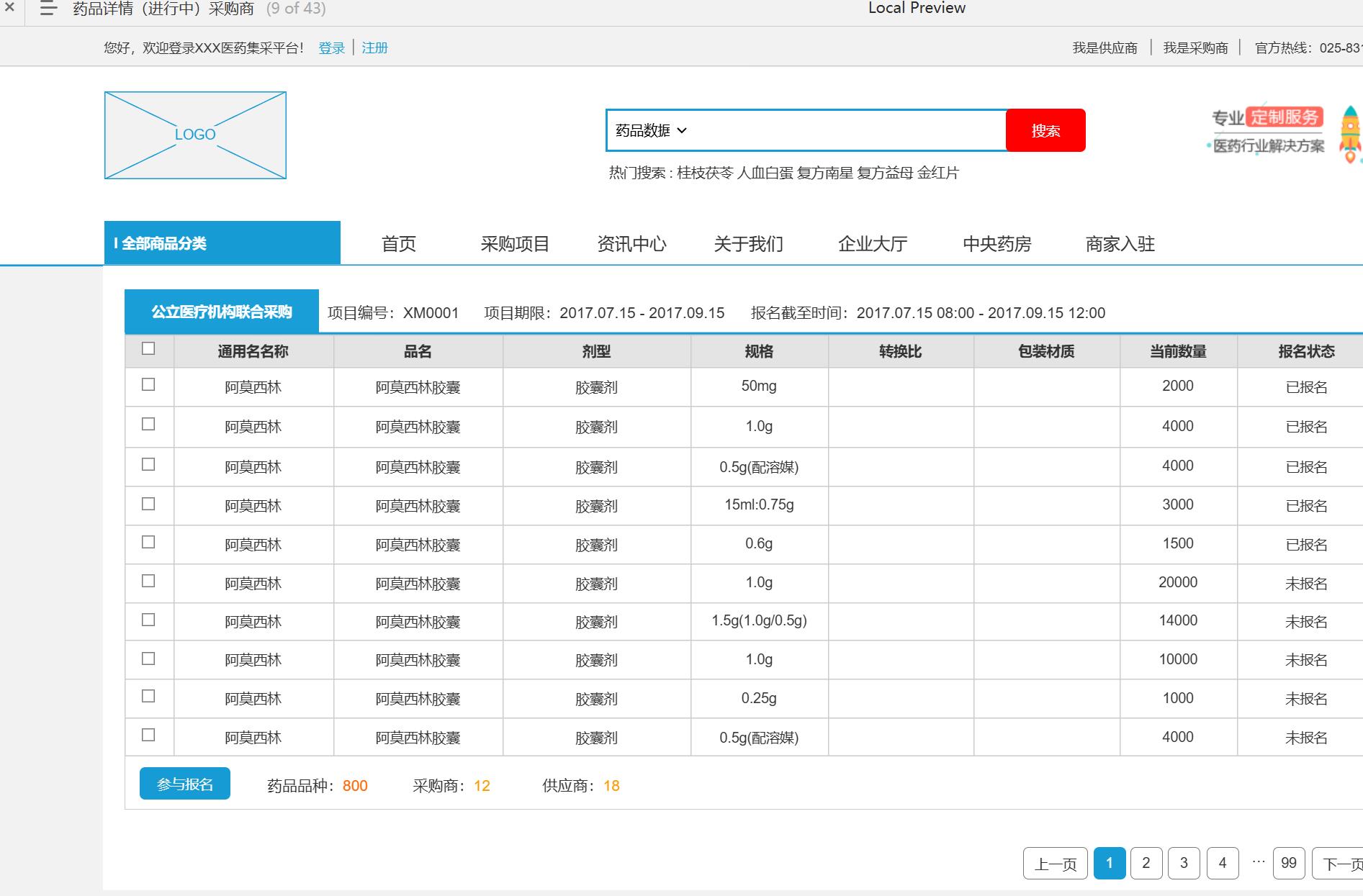Go to 上一页 previous page
The image size is (1363, 896).
[1056, 864]
